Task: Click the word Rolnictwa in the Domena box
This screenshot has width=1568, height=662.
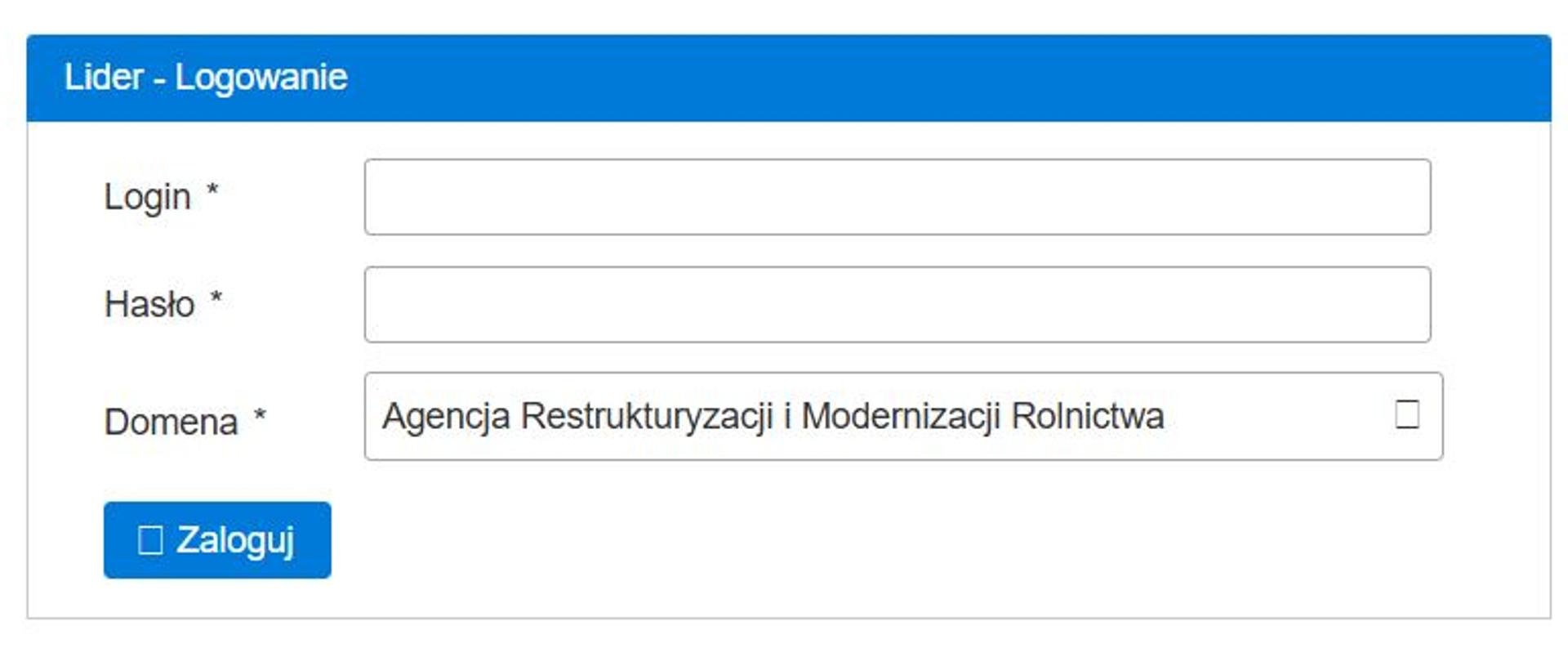Action: [x=1087, y=416]
